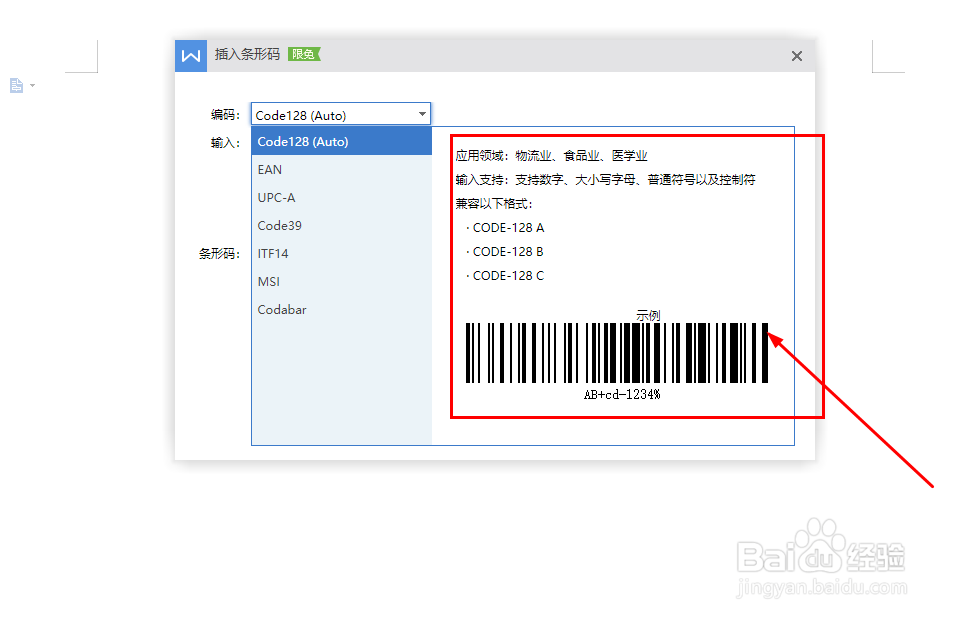Click the CODE-128 B format text
This screenshot has width=960, height=620.
(x=508, y=252)
